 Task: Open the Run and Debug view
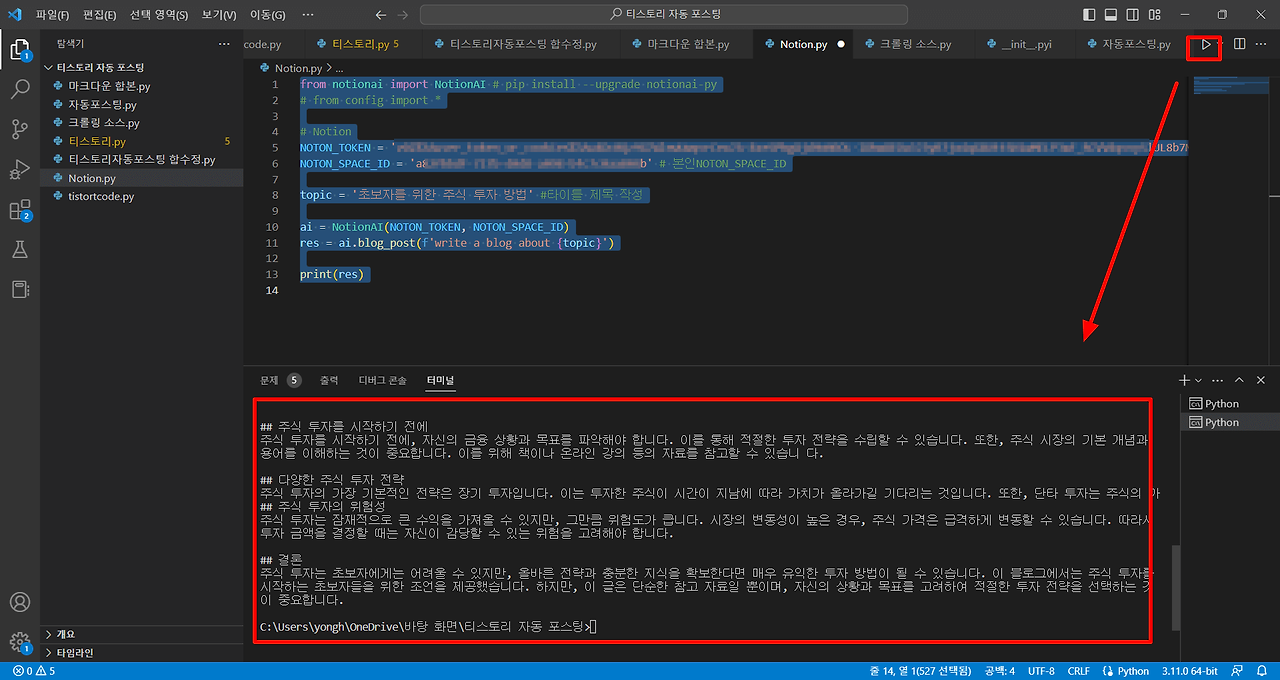19,169
